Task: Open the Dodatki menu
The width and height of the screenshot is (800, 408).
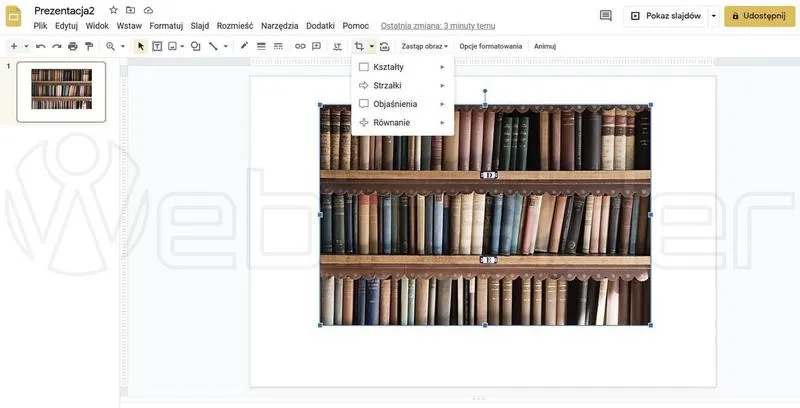Action: coord(320,26)
